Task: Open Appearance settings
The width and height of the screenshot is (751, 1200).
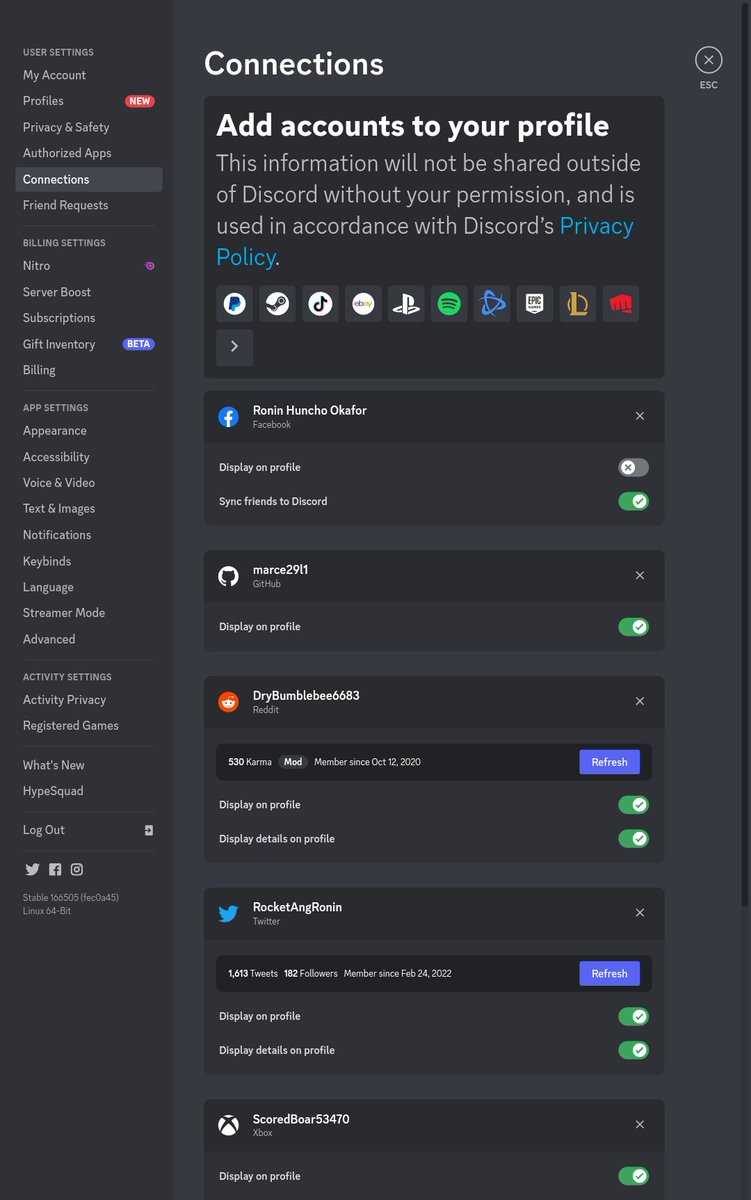Action: click(x=89, y=431)
